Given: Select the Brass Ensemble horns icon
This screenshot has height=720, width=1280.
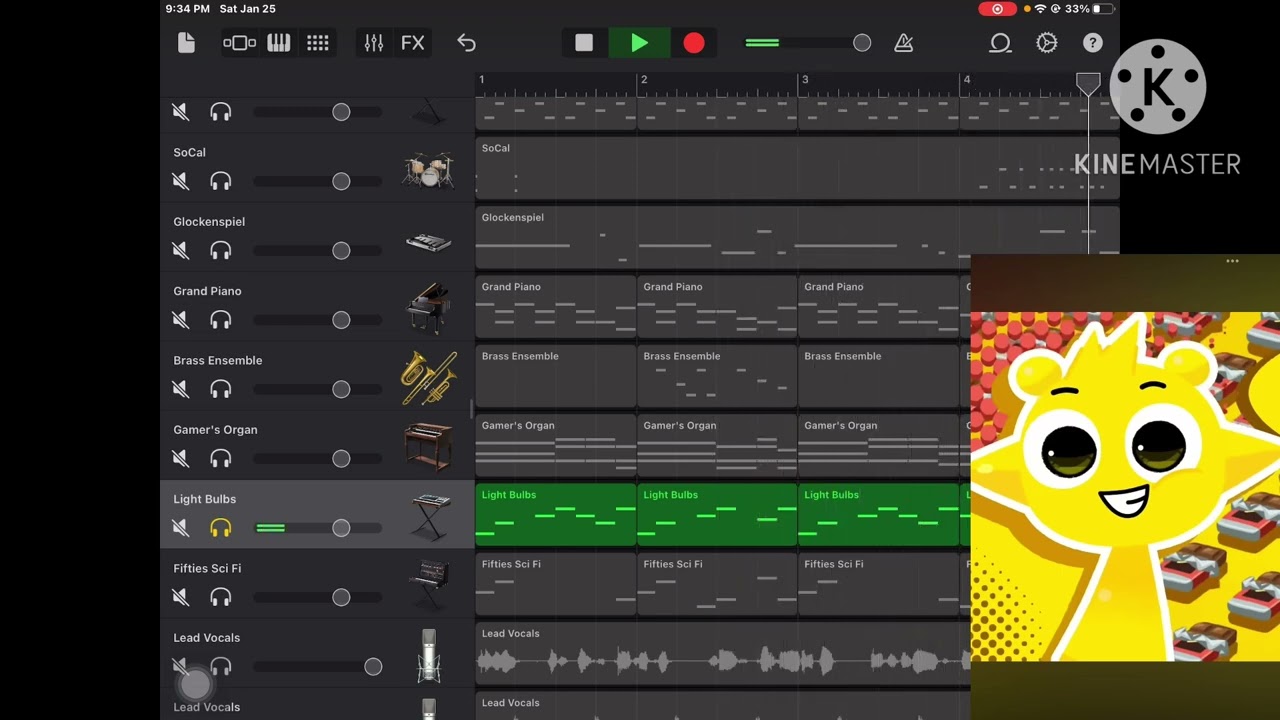Looking at the screenshot, I should point(428,378).
